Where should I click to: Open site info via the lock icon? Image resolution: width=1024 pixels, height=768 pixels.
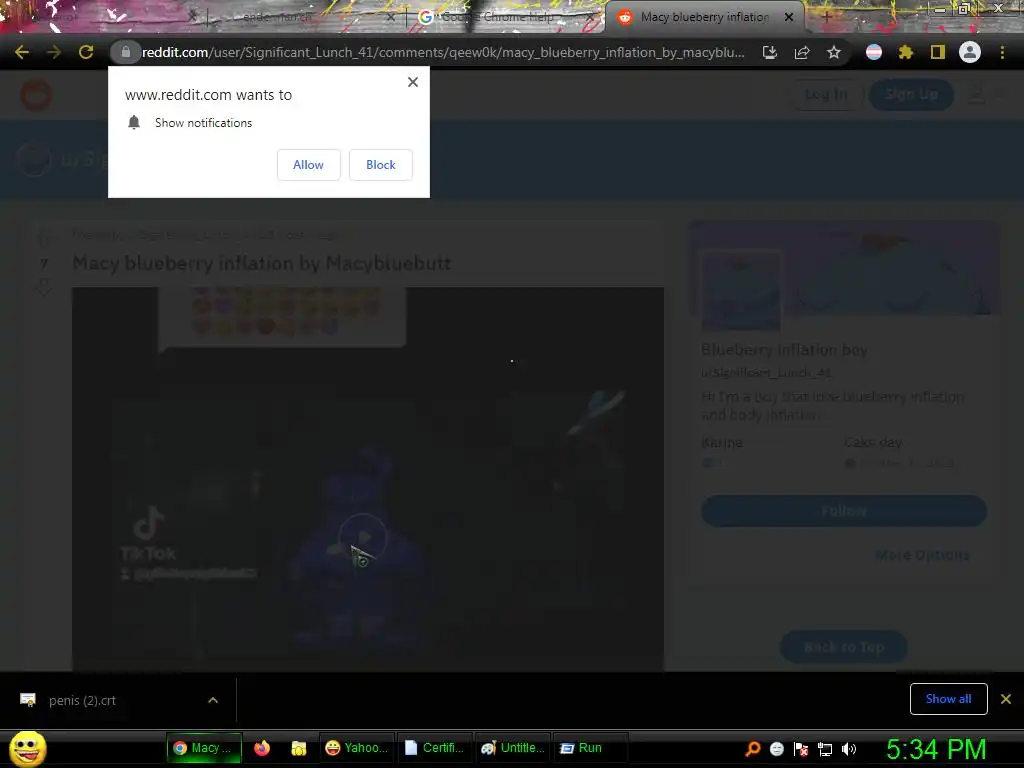(x=125, y=52)
